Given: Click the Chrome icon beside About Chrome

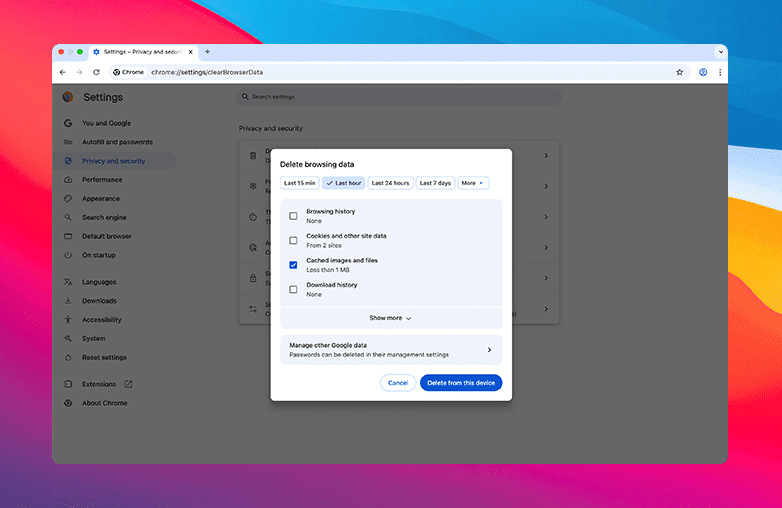Looking at the screenshot, I should pyautogui.click(x=68, y=403).
